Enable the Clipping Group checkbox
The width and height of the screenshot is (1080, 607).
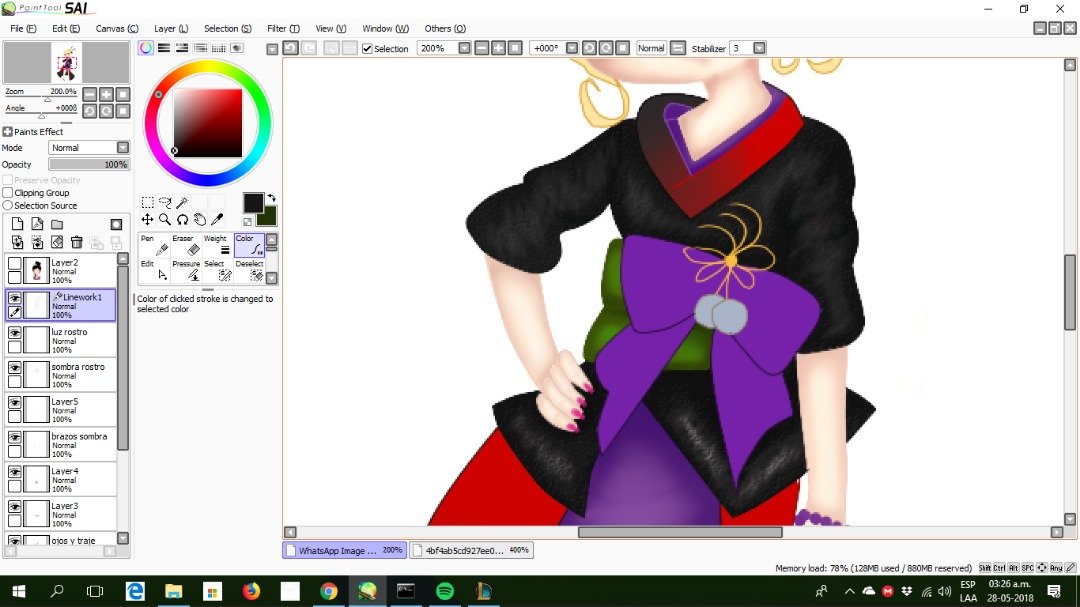coord(8,193)
